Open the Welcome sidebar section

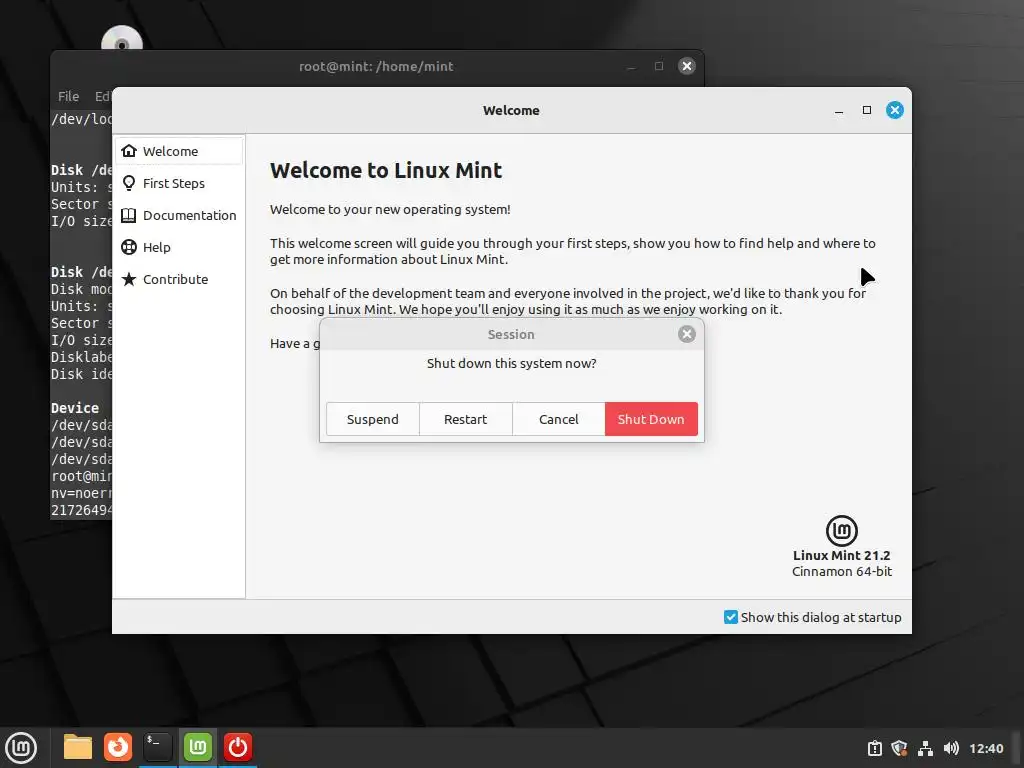point(180,152)
